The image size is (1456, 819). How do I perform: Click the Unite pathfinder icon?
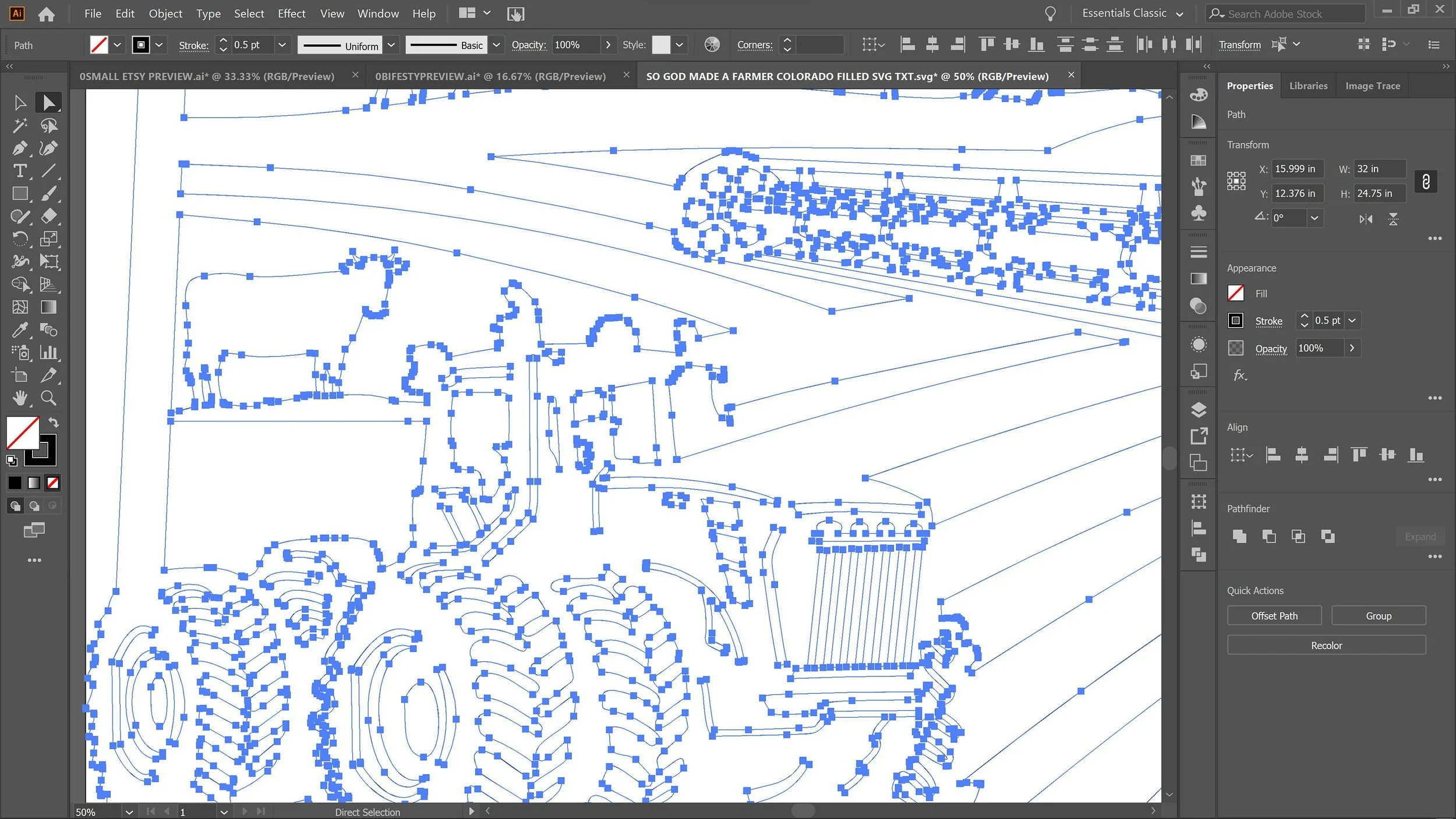click(x=1239, y=537)
